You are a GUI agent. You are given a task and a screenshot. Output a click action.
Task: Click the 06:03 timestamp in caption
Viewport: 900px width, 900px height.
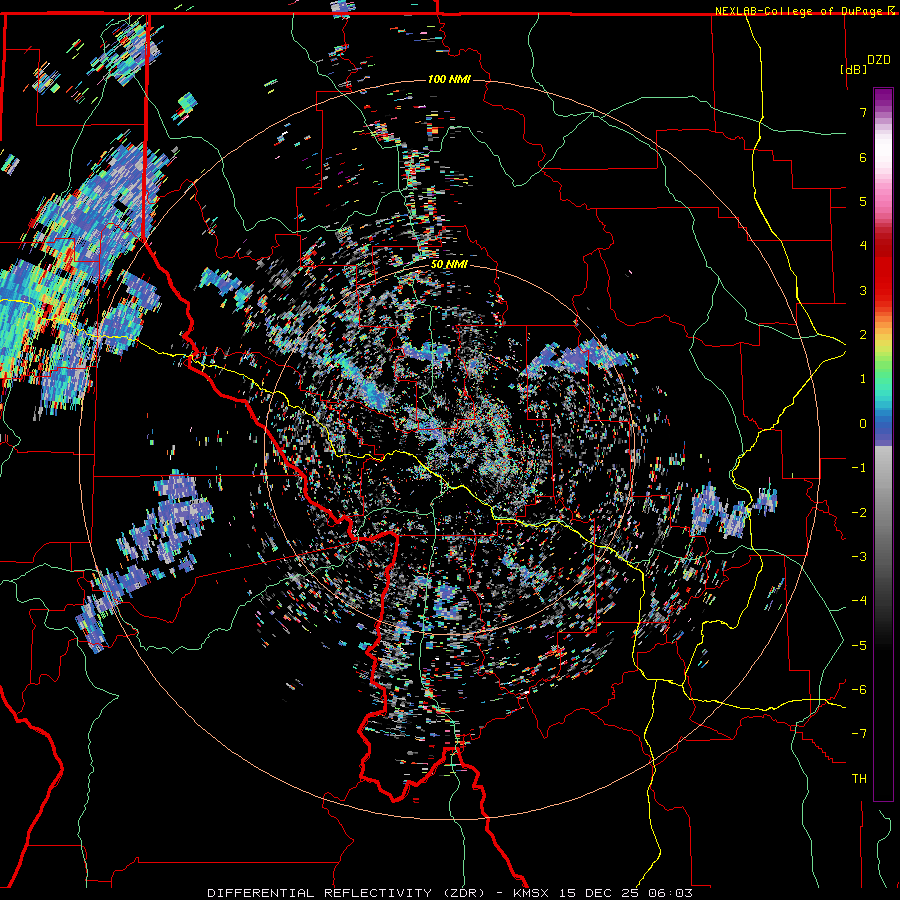(670, 893)
